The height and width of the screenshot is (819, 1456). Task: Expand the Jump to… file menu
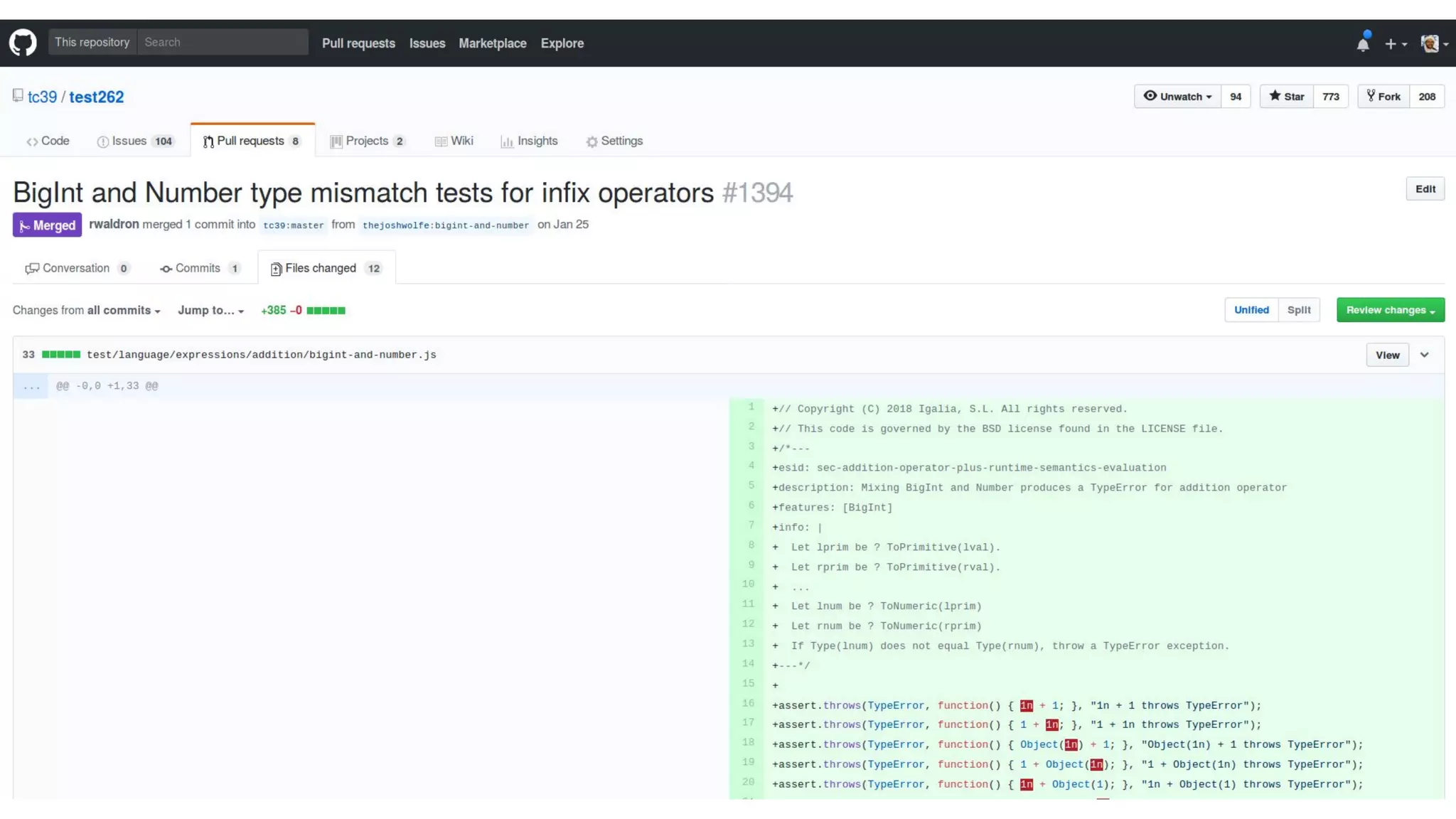210,311
